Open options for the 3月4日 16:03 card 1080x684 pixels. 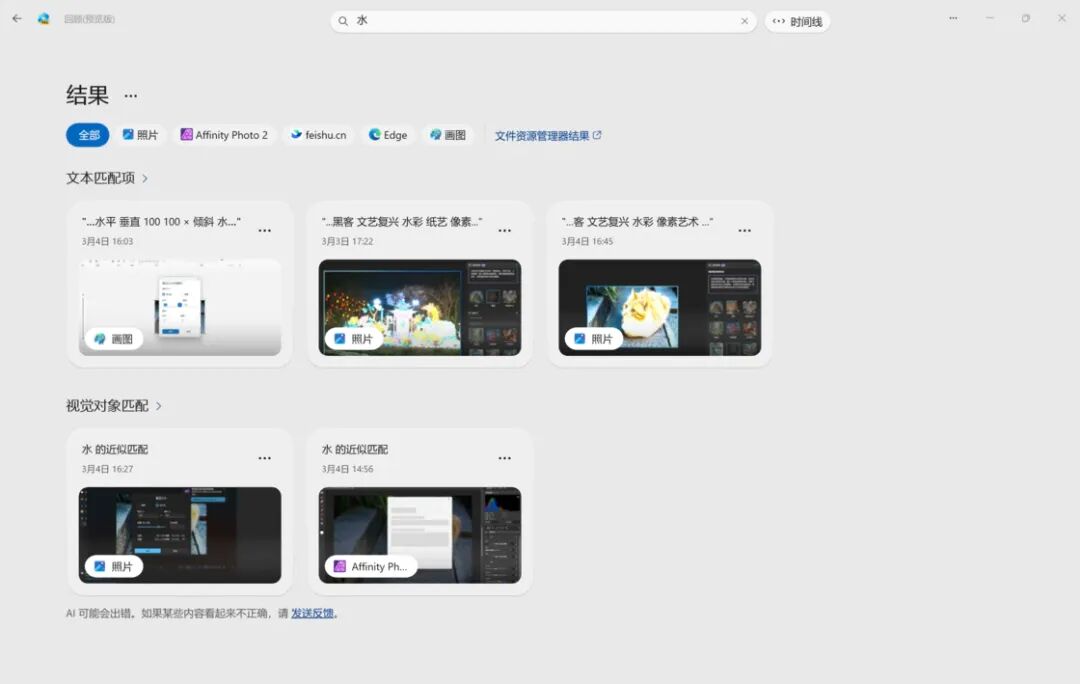(264, 231)
